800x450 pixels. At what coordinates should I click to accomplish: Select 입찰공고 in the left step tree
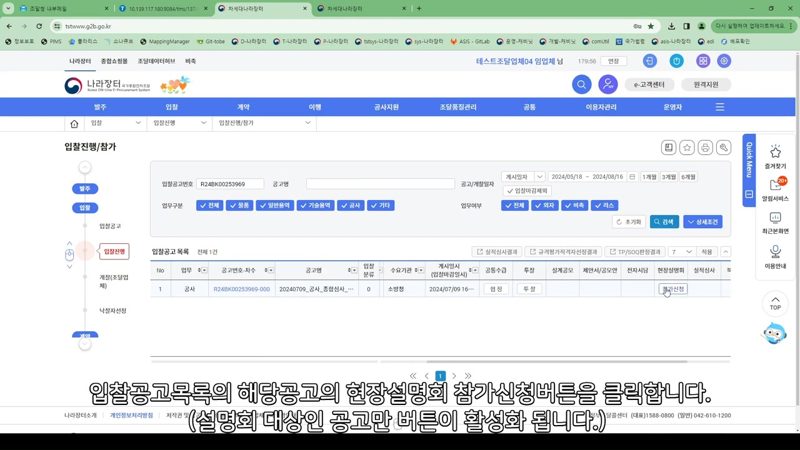110,226
